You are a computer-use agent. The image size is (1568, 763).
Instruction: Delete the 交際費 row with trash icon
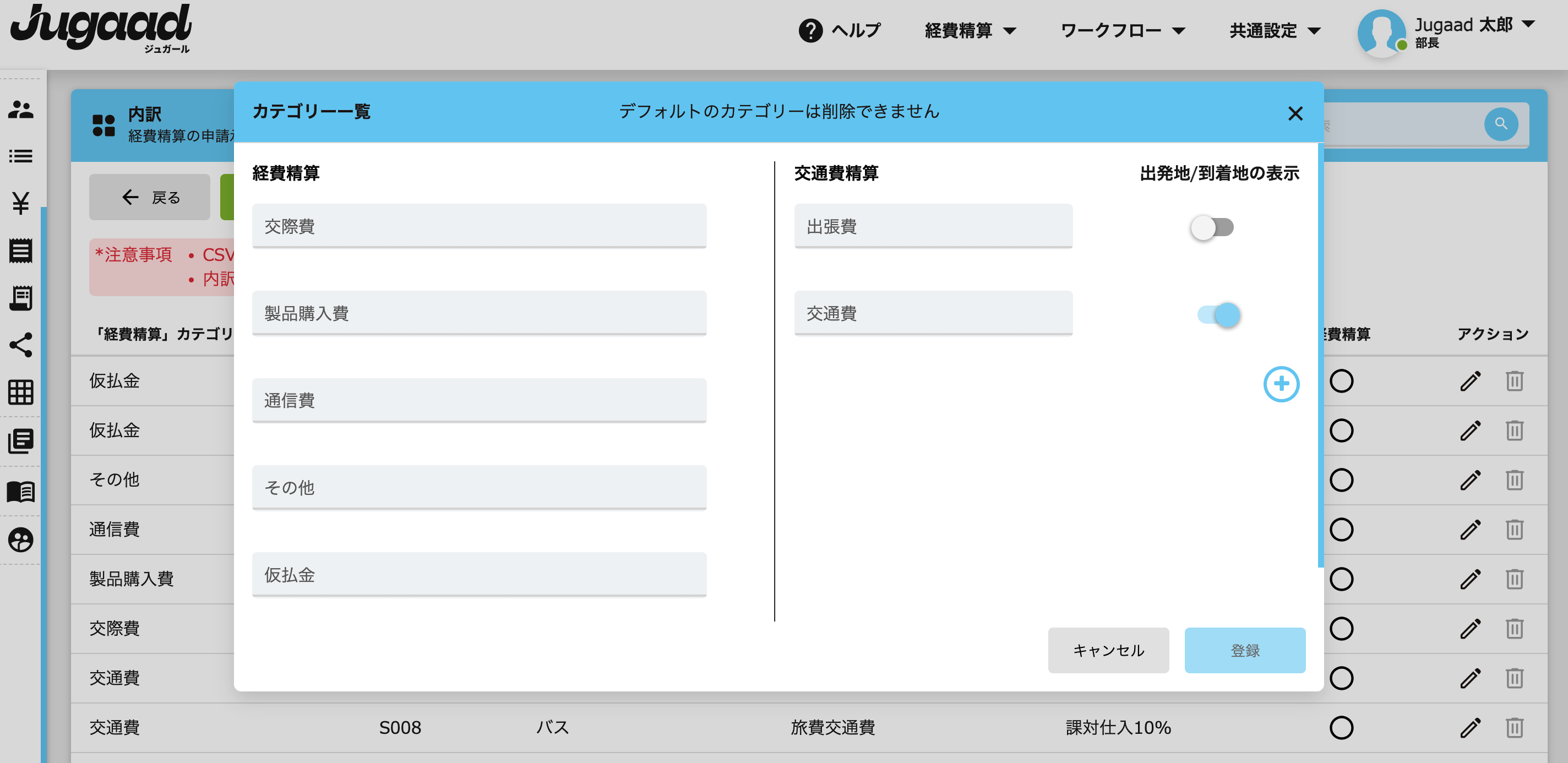pyautogui.click(x=1515, y=629)
